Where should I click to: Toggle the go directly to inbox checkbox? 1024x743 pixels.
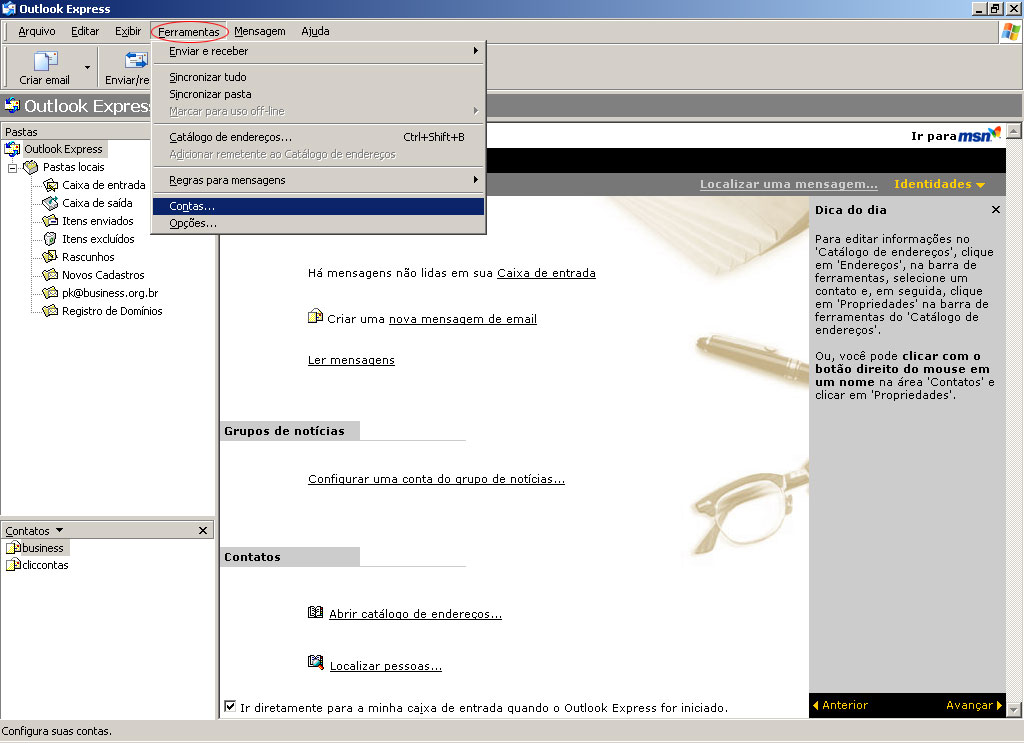[230, 706]
